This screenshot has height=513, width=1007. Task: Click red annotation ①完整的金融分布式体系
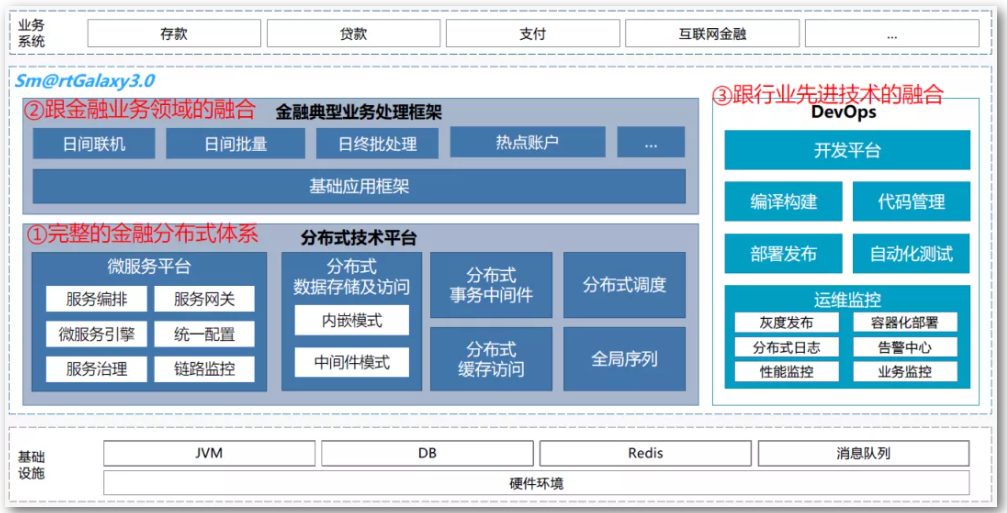tap(142, 234)
